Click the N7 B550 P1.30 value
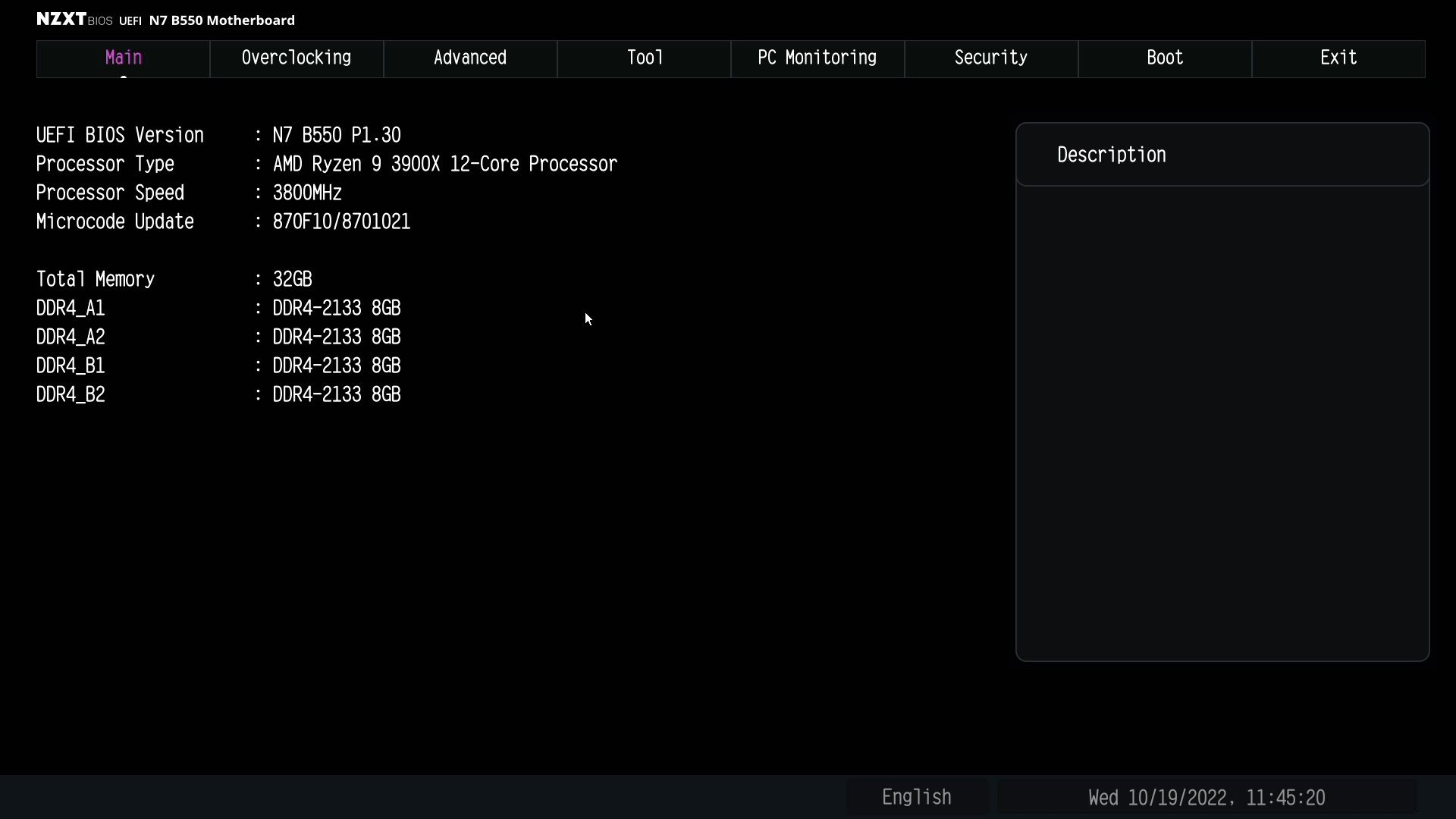 [337, 135]
